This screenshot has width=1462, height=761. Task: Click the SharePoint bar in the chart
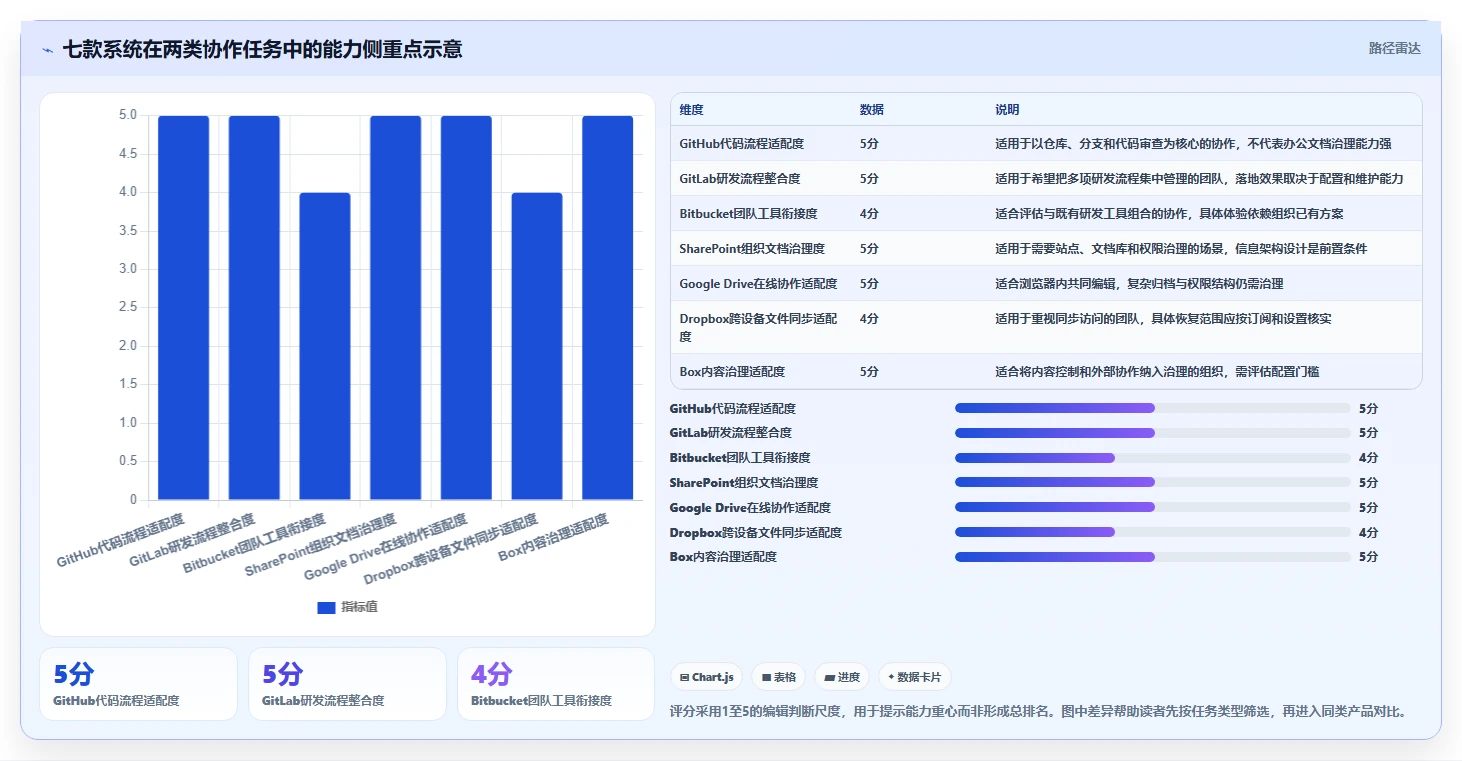point(396,308)
